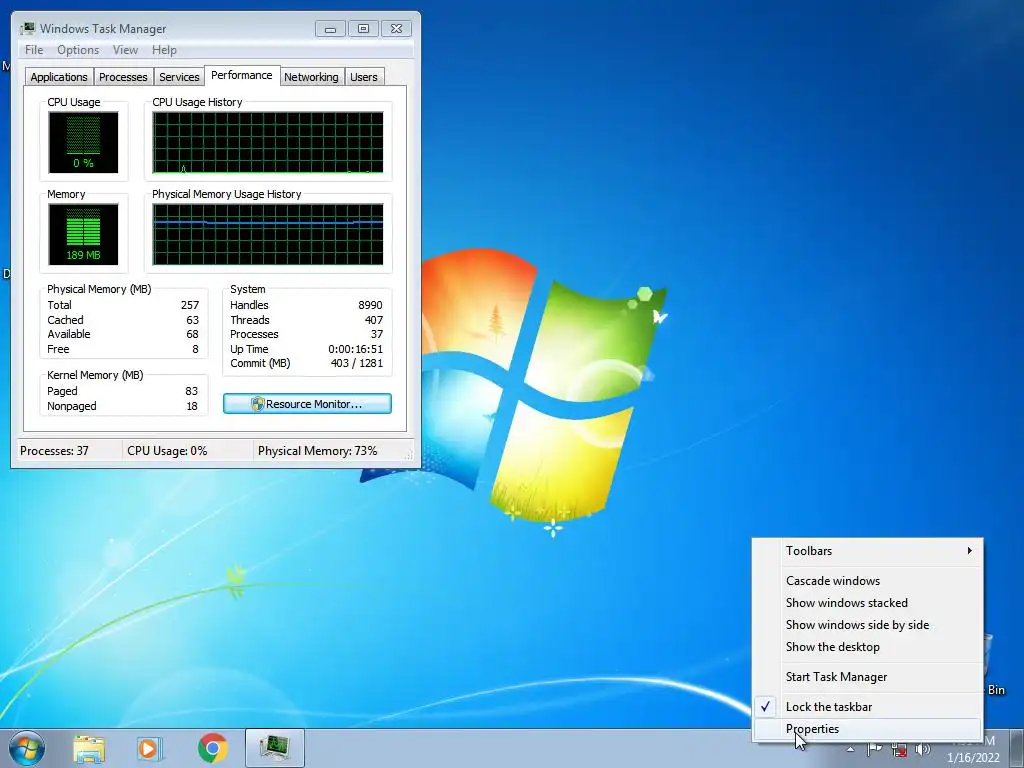Click the Commit value 403 / 1281
Image resolution: width=1024 pixels, height=768 pixels.
click(x=357, y=363)
